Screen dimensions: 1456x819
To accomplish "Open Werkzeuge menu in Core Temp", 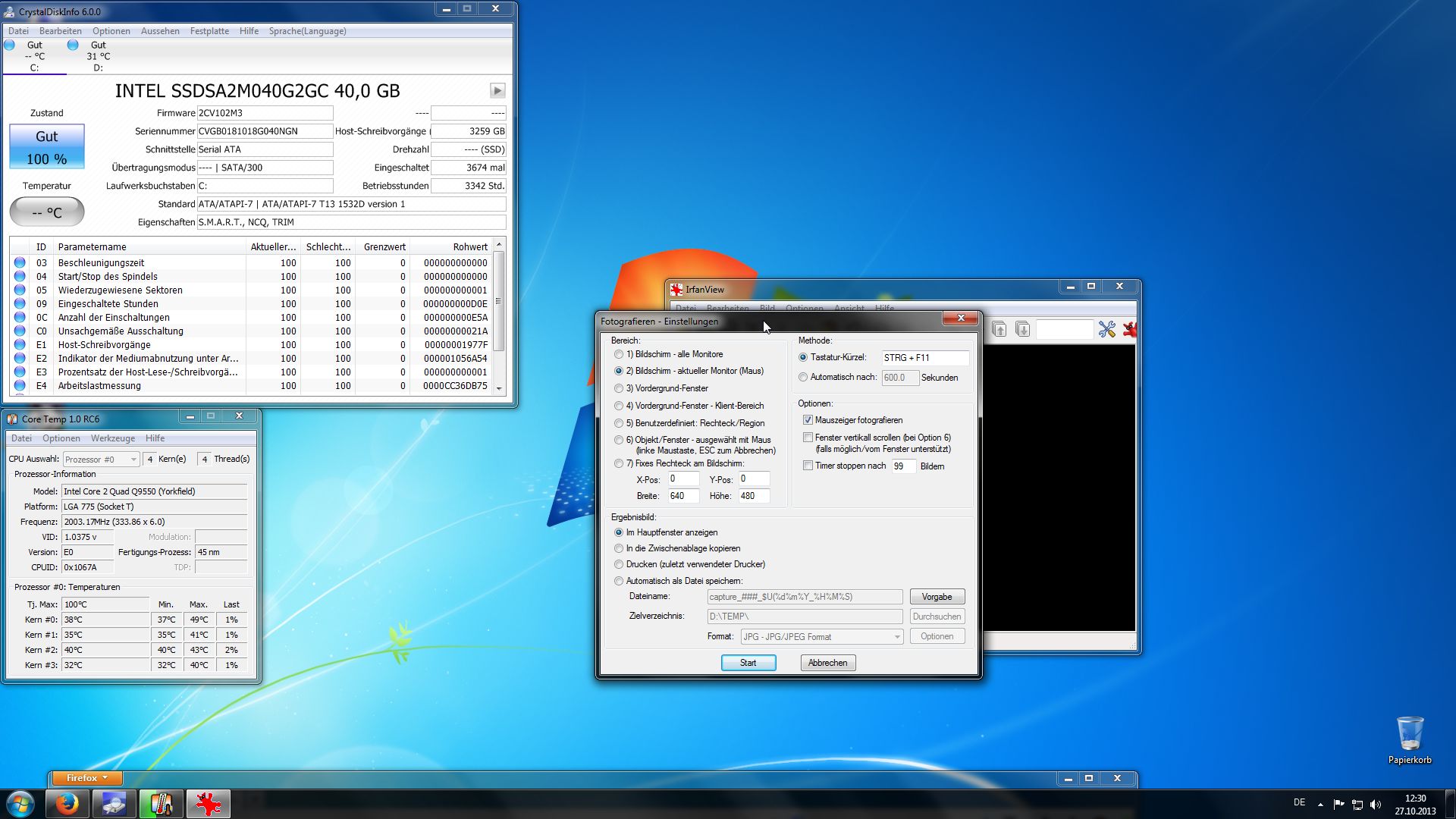I will coord(112,438).
